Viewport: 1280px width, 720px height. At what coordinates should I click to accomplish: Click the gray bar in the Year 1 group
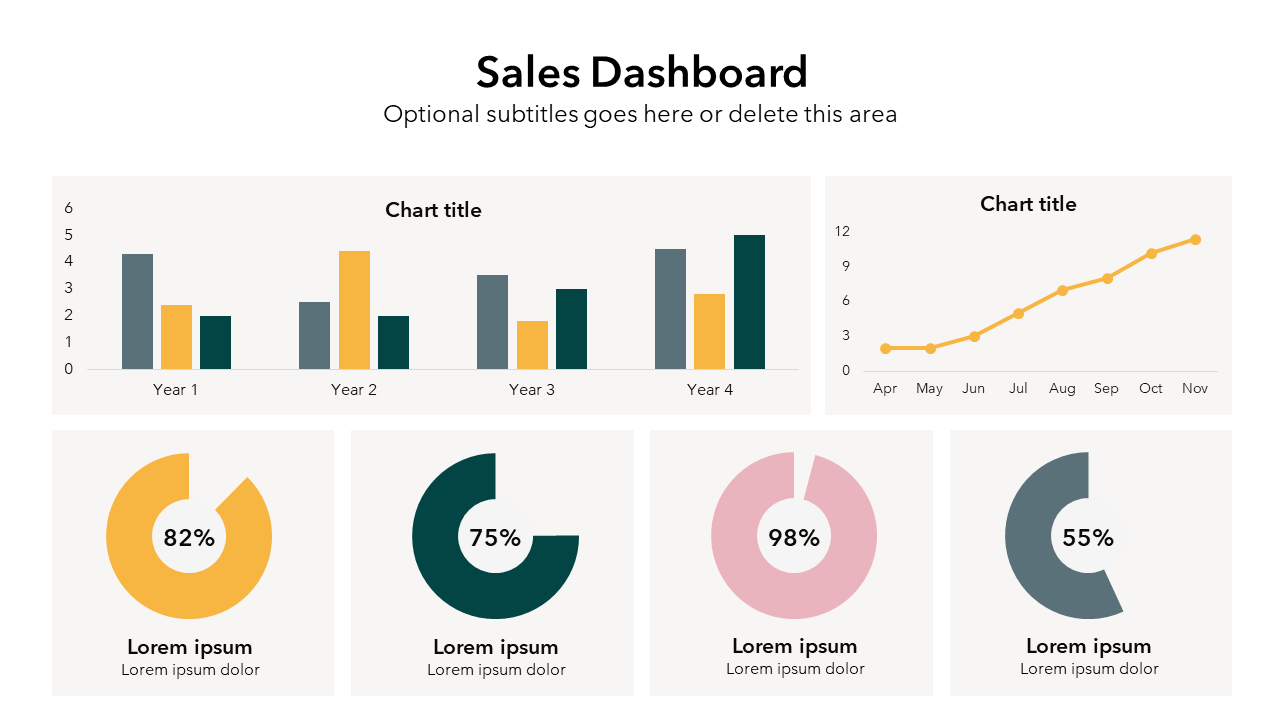(x=137, y=311)
